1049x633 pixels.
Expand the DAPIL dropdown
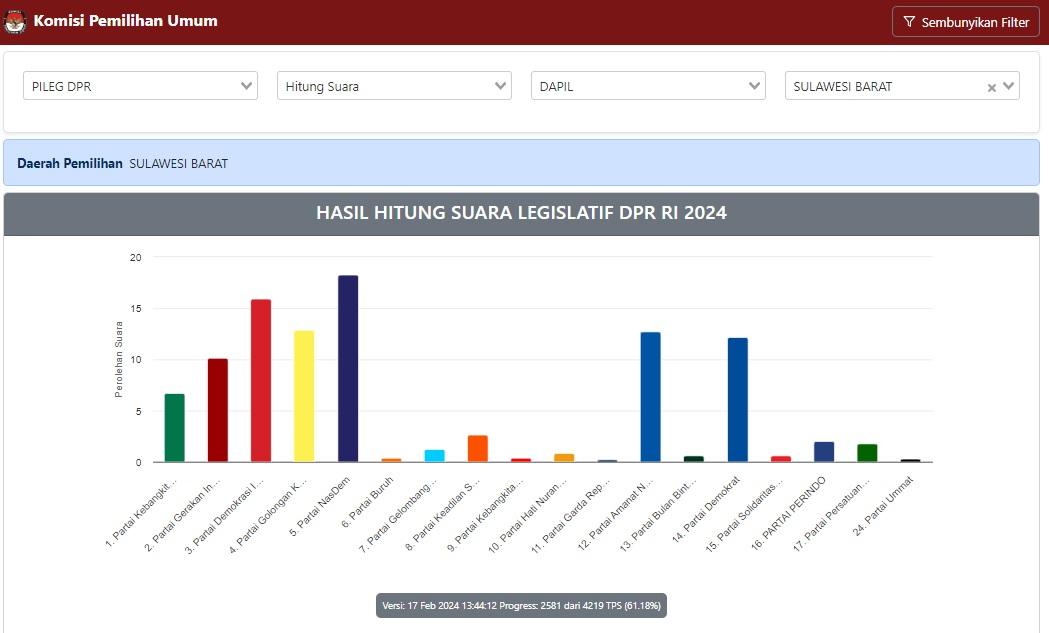tap(648, 86)
